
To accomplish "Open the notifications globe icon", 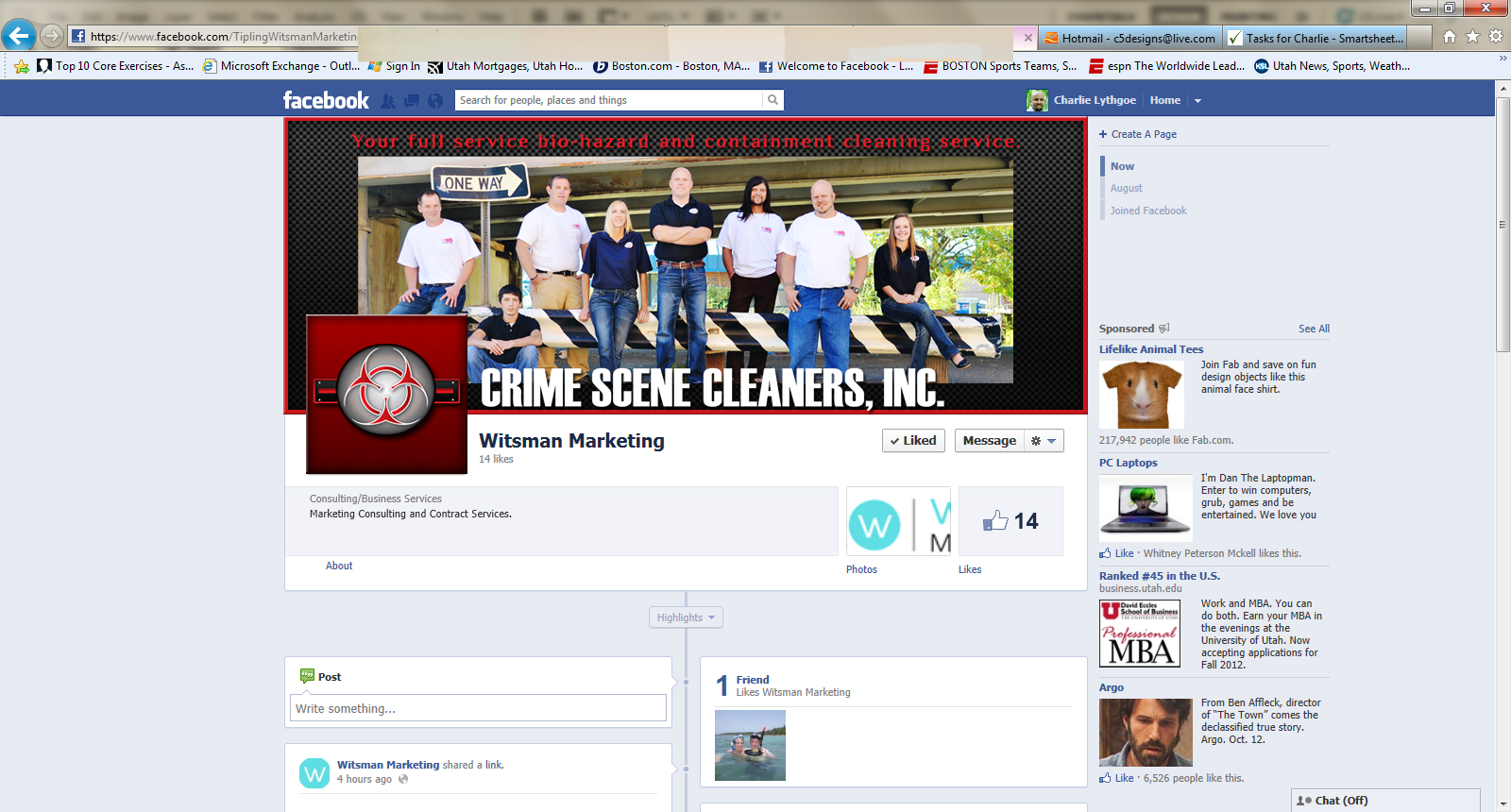I will (x=435, y=100).
